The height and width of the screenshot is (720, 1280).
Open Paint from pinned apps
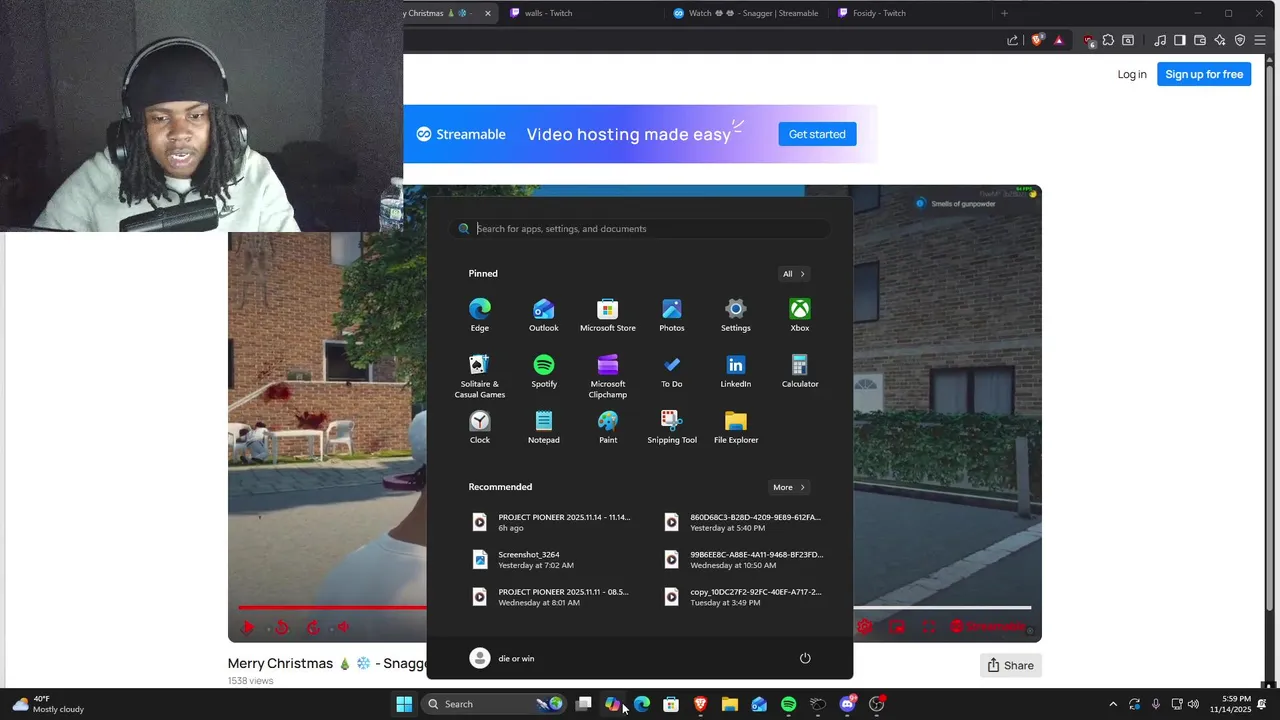click(x=608, y=427)
